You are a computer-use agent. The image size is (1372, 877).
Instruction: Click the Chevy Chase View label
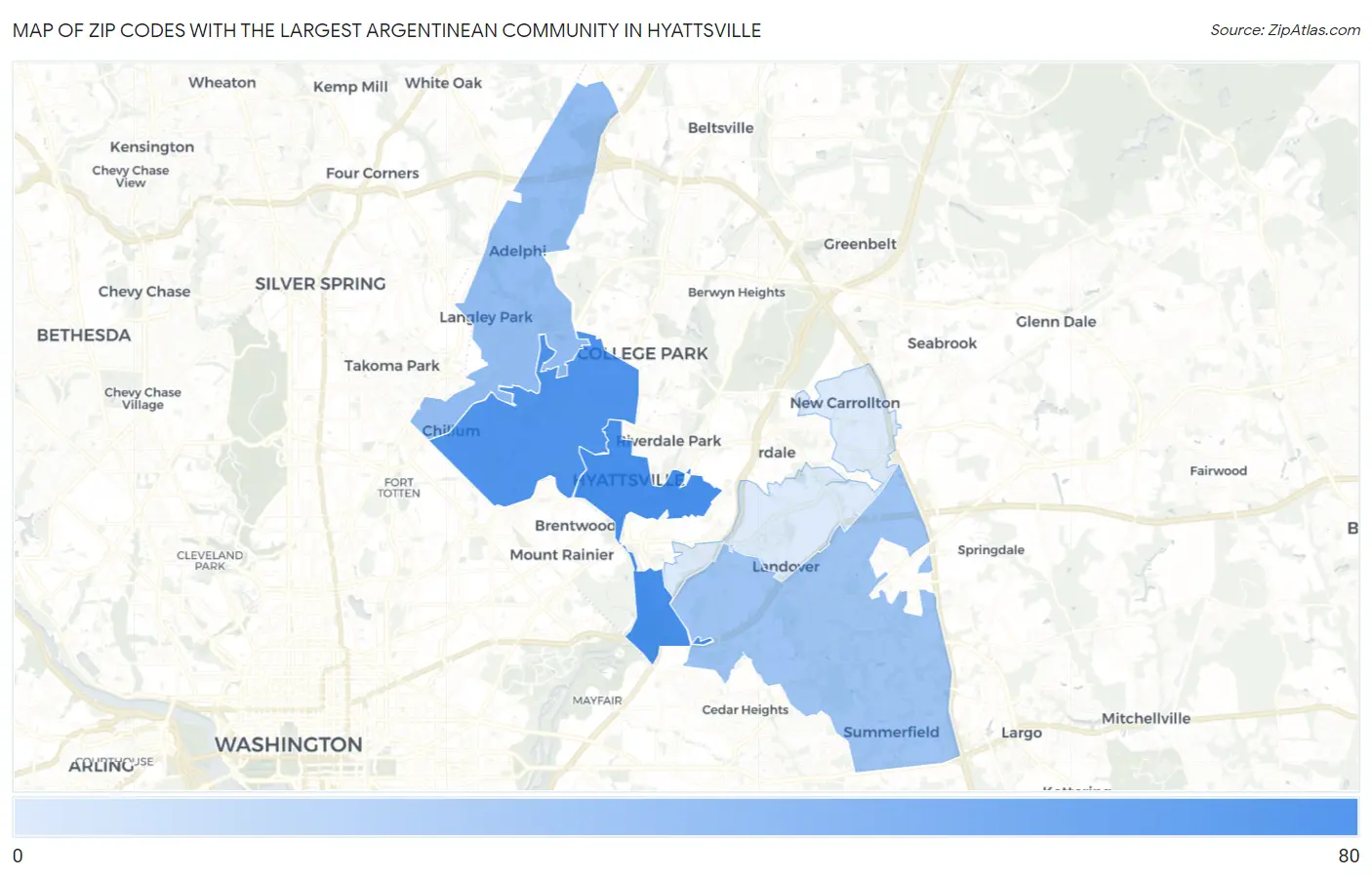coord(131,177)
